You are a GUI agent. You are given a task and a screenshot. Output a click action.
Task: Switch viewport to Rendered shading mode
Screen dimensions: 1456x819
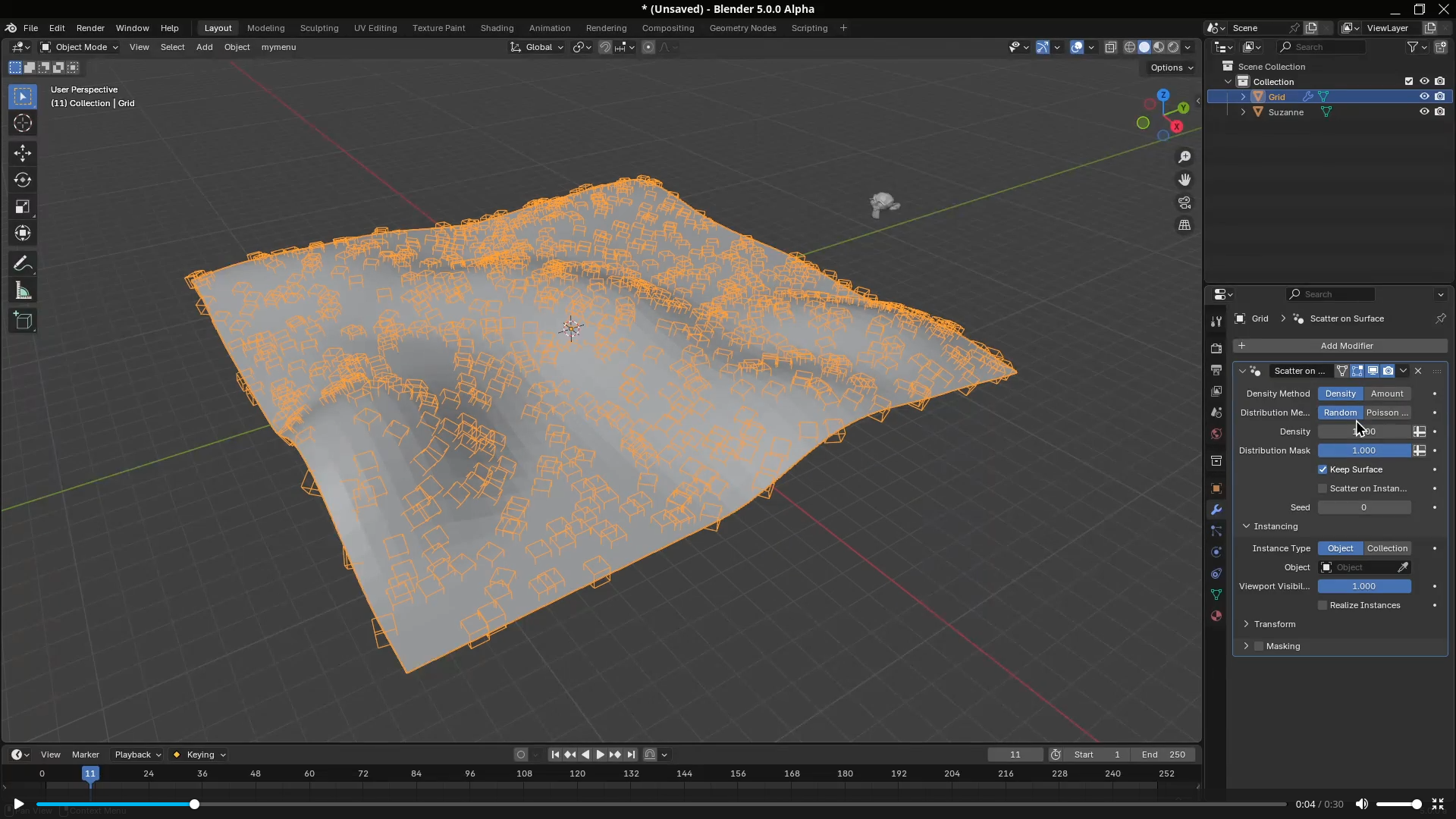tap(1172, 46)
